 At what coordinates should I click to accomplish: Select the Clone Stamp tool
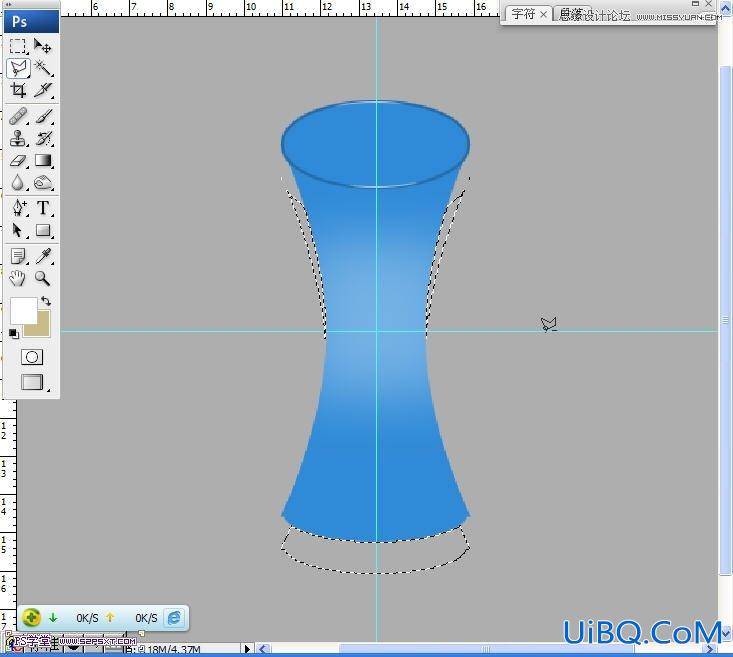[18, 139]
